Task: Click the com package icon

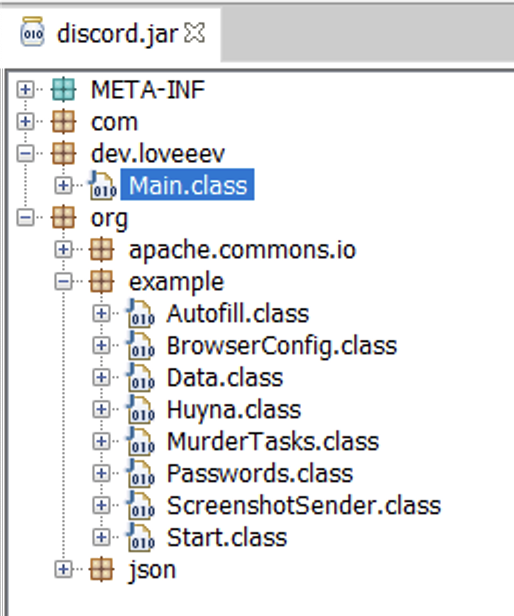Action: coord(63,121)
